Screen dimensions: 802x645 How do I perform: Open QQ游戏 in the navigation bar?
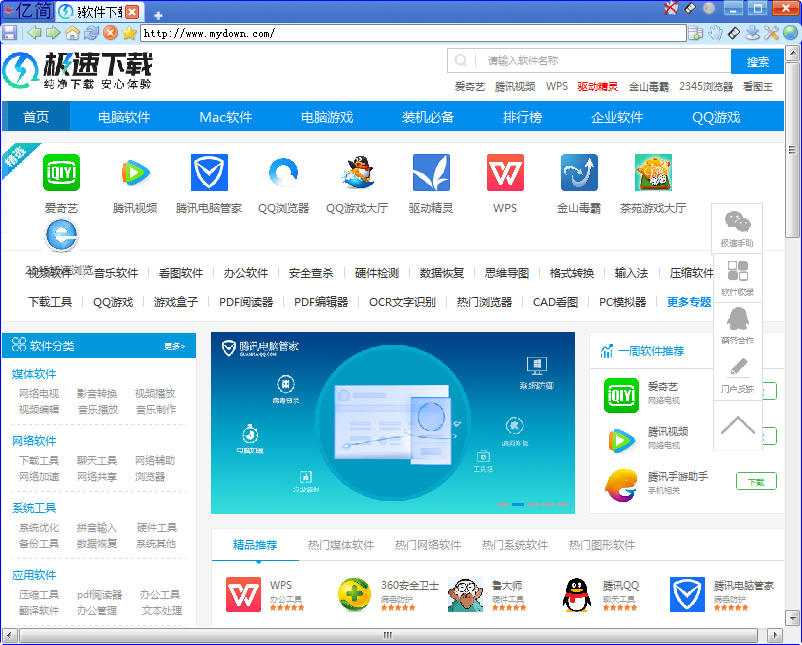[716, 117]
